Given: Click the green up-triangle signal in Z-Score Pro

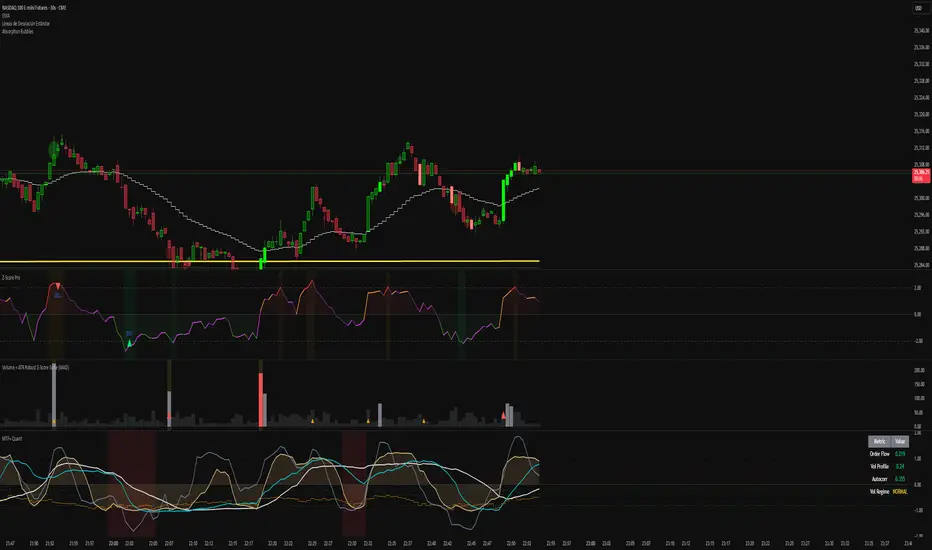Looking at the screenshot, I should click(x=130, y=343).
